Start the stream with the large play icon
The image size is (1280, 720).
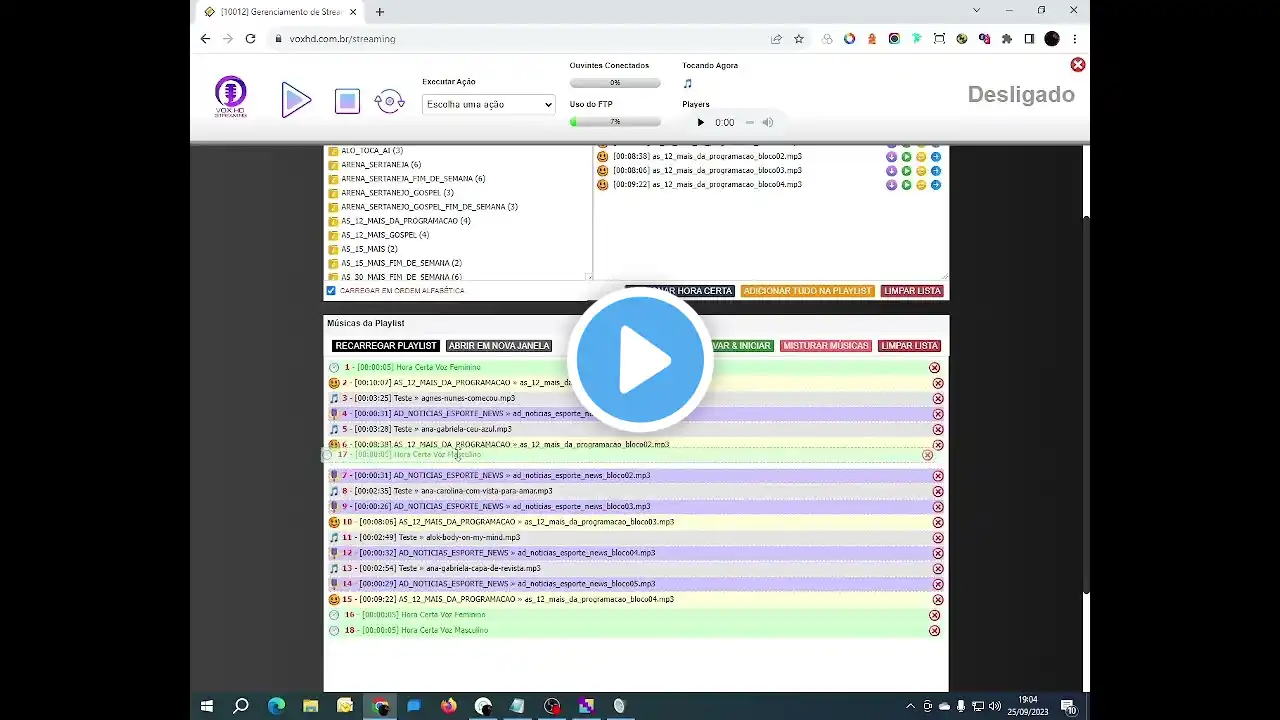tap(296, 100)
